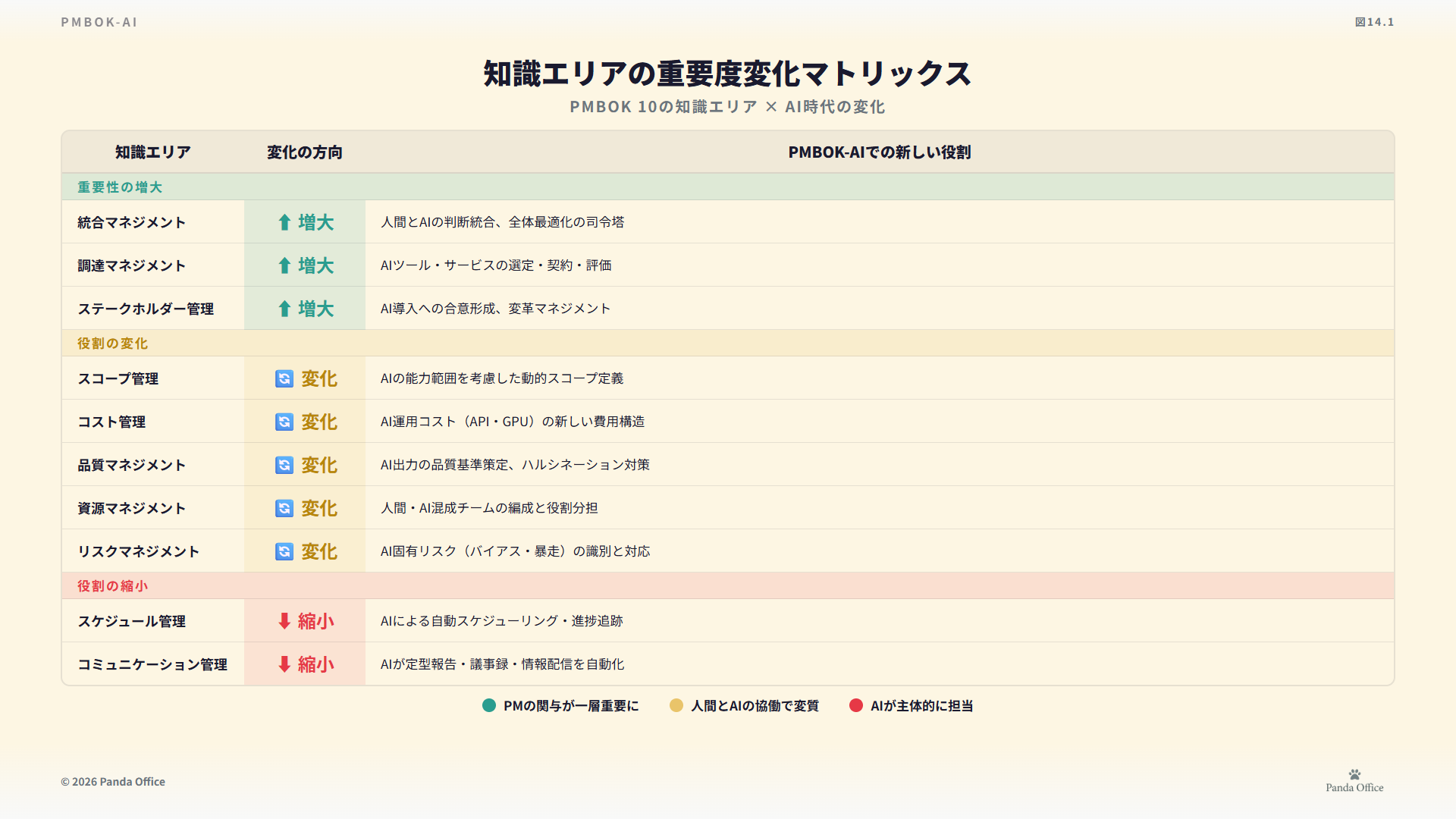Click the change icon in リスクマネジメント row
The image size is (1456, 819).
click(x=284, y=551)
